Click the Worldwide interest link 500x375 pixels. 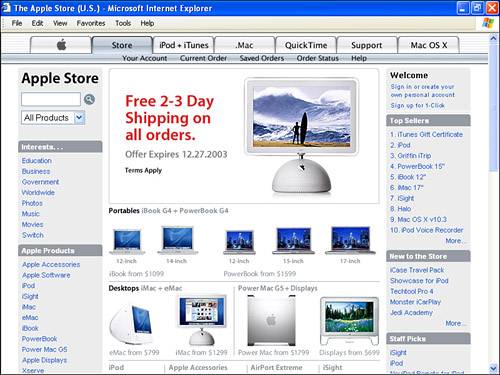pyautogui.click(x=38, y=192)
